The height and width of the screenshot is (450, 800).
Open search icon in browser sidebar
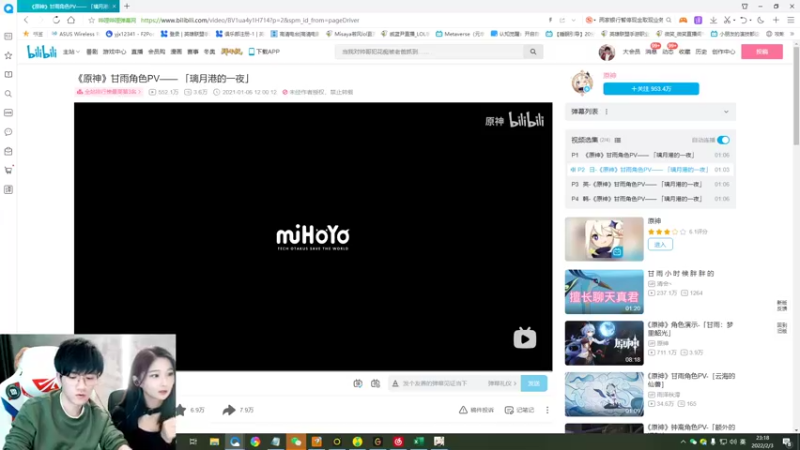[8, 94]
